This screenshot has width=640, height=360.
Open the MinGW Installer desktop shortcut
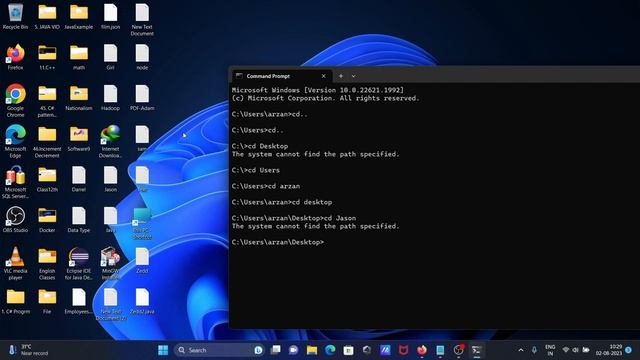click(110, 263)
